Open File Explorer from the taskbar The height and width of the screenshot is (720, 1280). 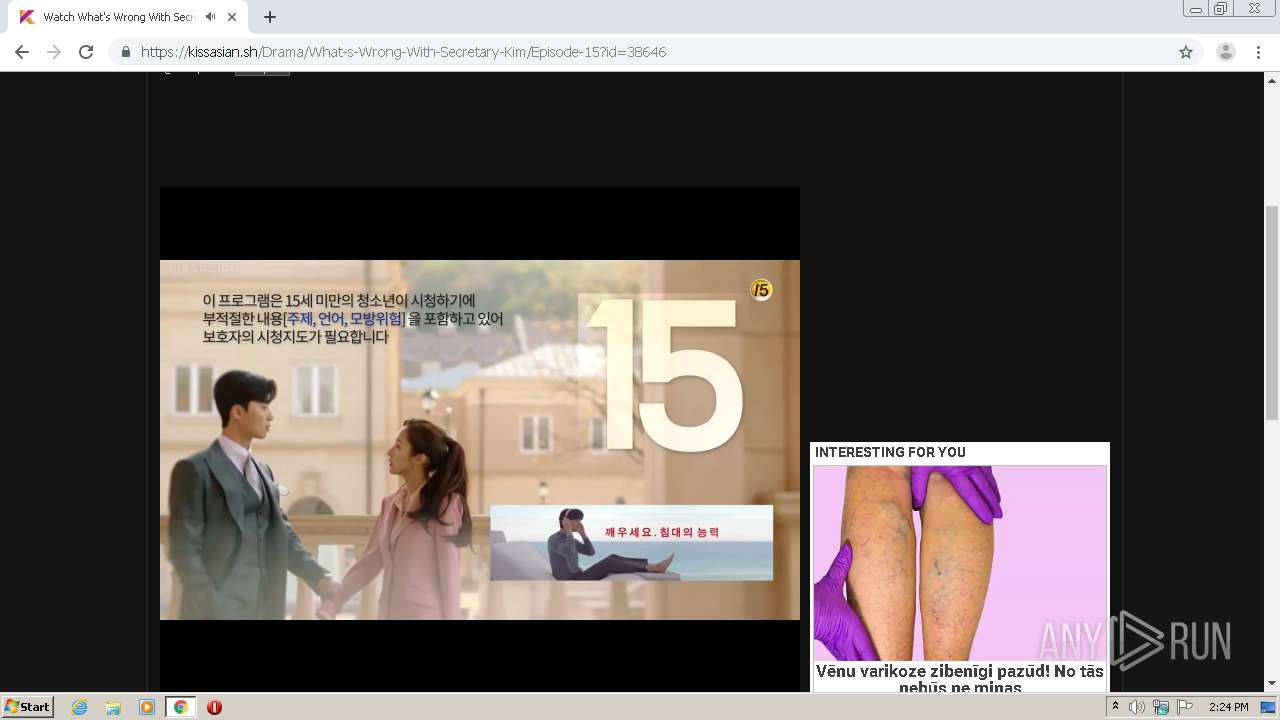[x=113, y=707]
